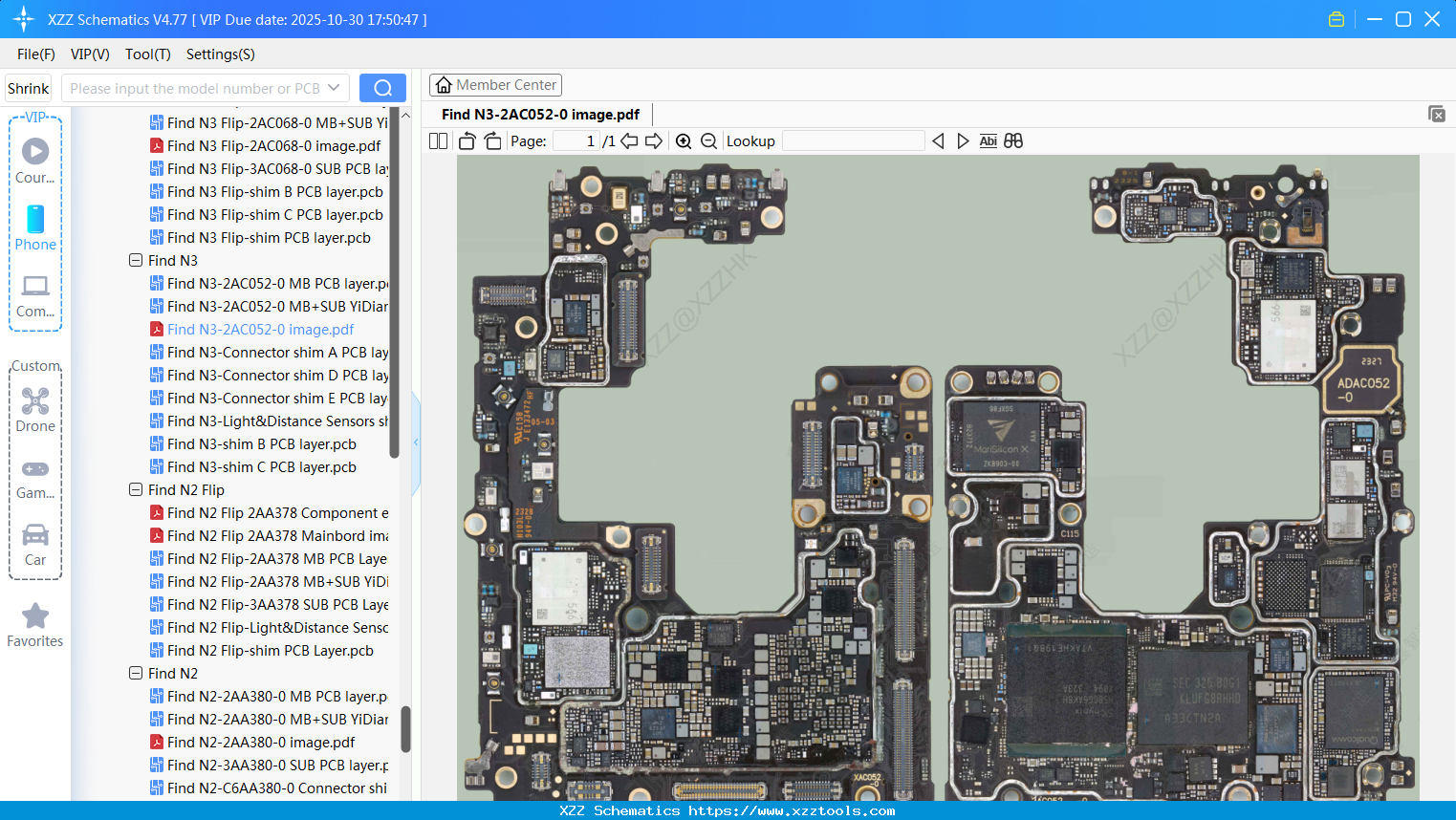Open Find N2-C6AA380-0 Connector shim file

pos(269,788)
